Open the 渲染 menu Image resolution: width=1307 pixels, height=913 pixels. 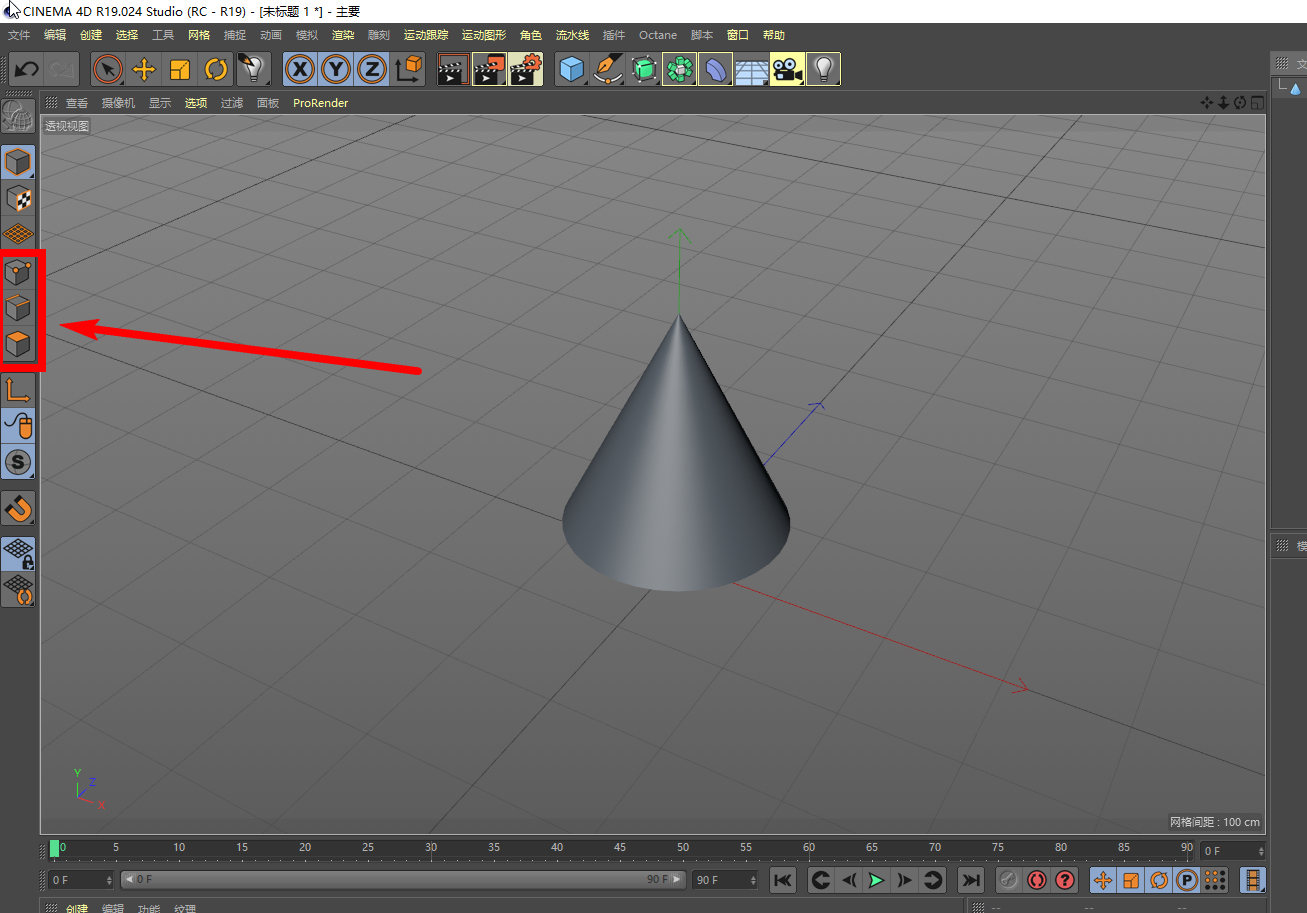pyautogui.click(x=343, y=35)
